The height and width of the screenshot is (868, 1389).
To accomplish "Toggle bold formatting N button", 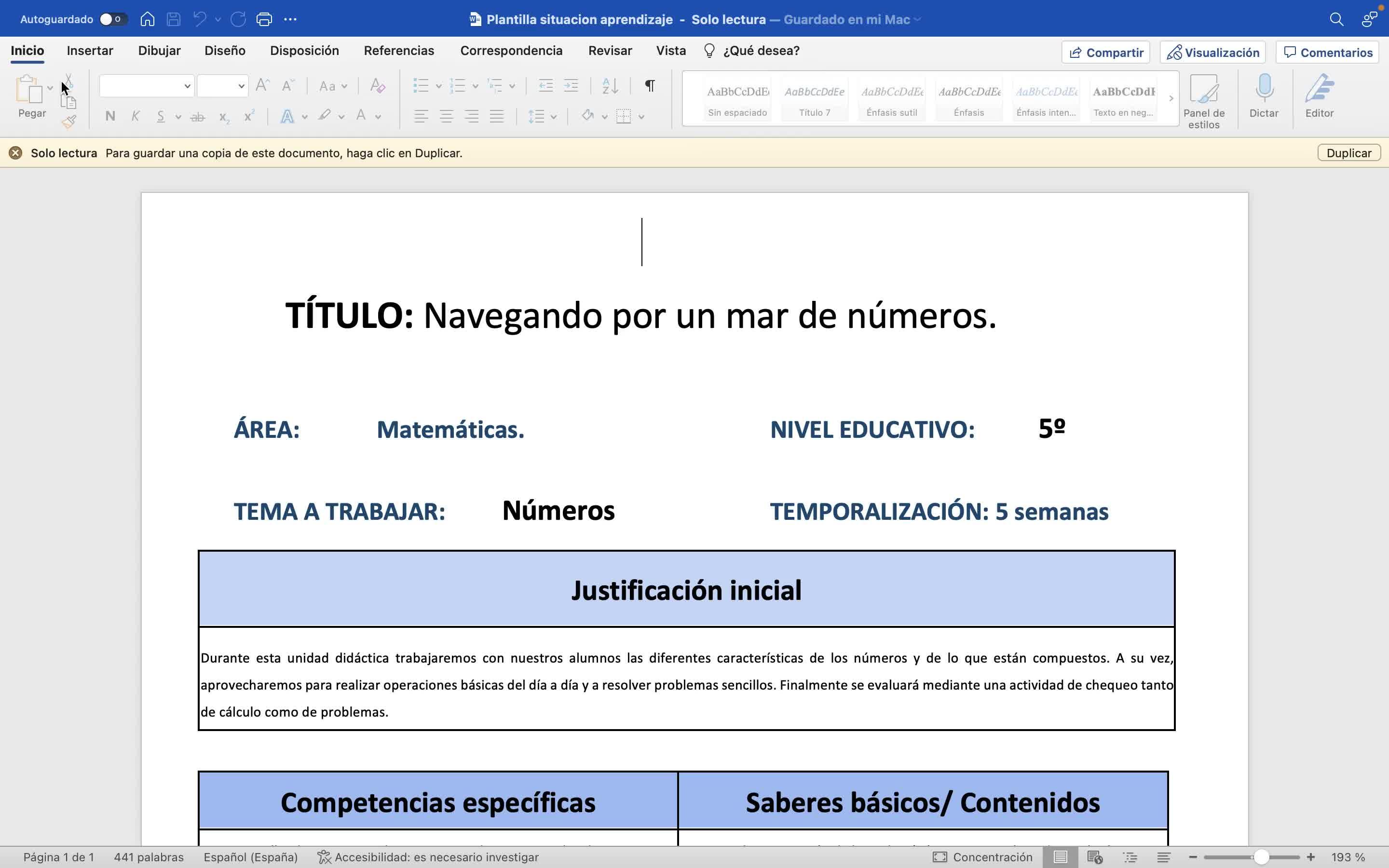I will (110, 117).
